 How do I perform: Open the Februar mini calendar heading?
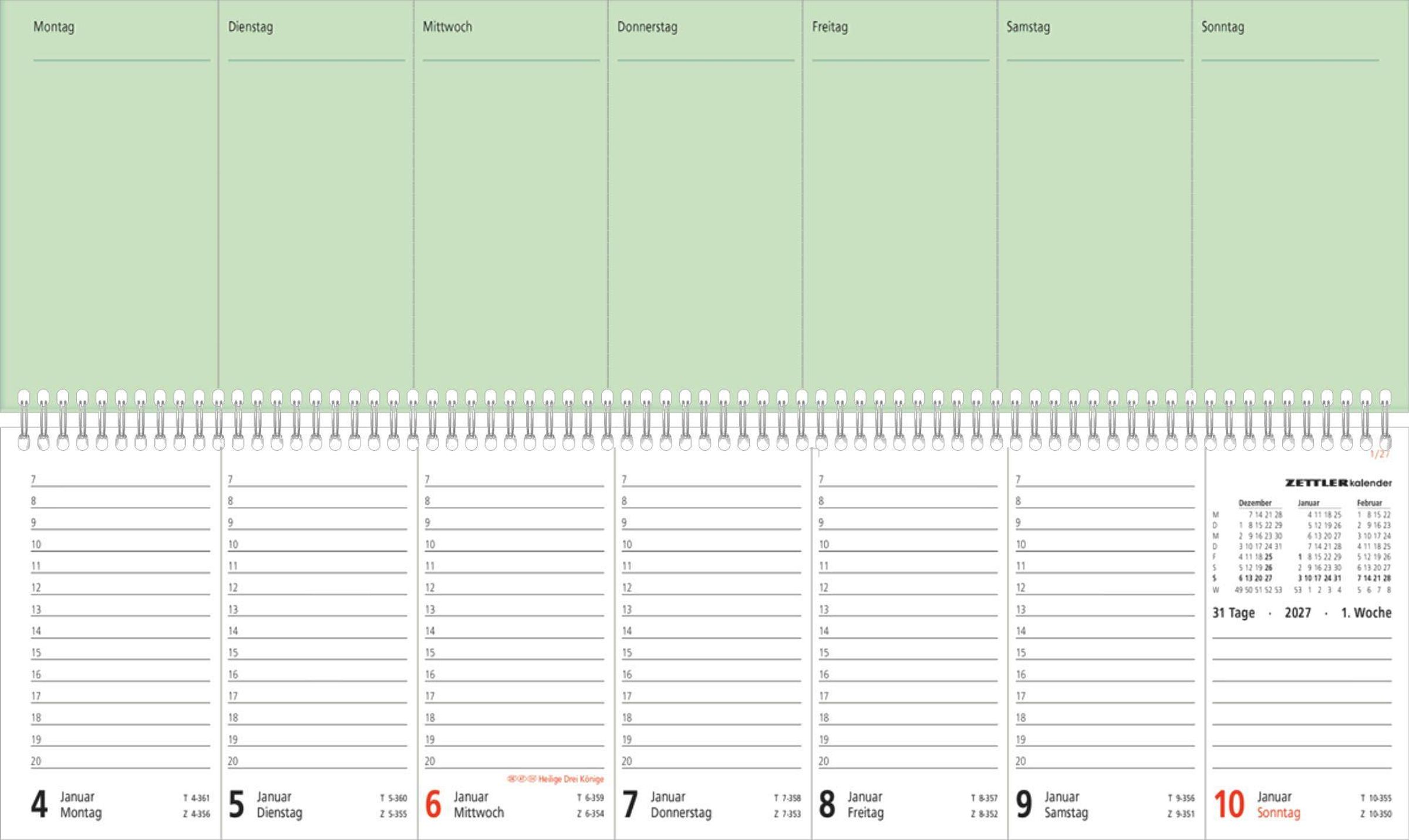(1369, 503)
